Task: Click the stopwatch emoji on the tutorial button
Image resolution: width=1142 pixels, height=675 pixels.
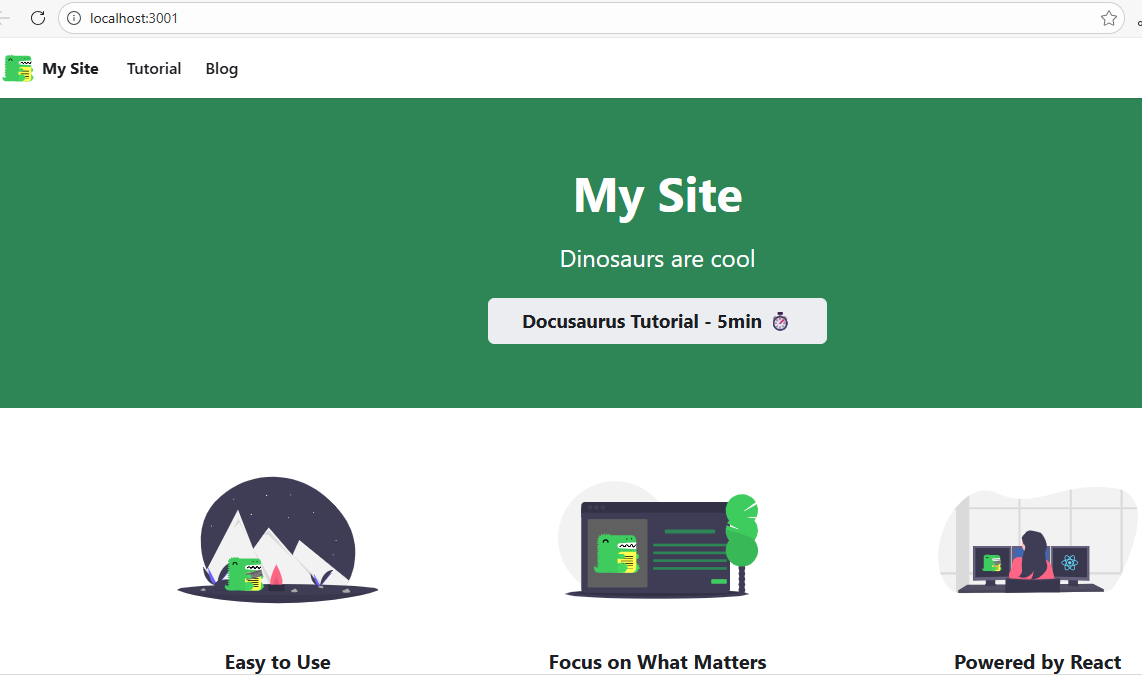Action: coord(781,321)
